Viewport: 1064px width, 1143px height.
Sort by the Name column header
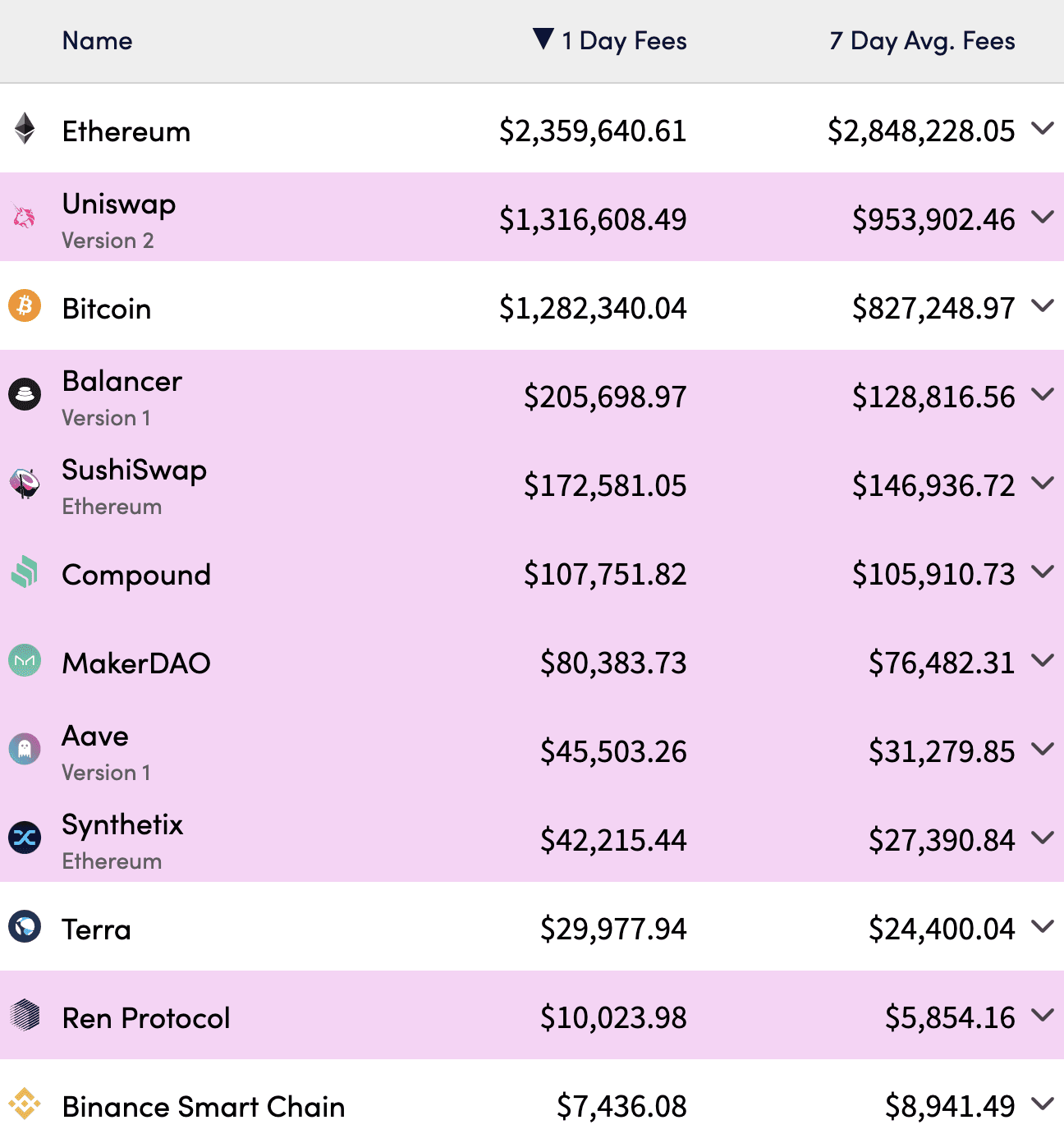(x=97, y=40)
